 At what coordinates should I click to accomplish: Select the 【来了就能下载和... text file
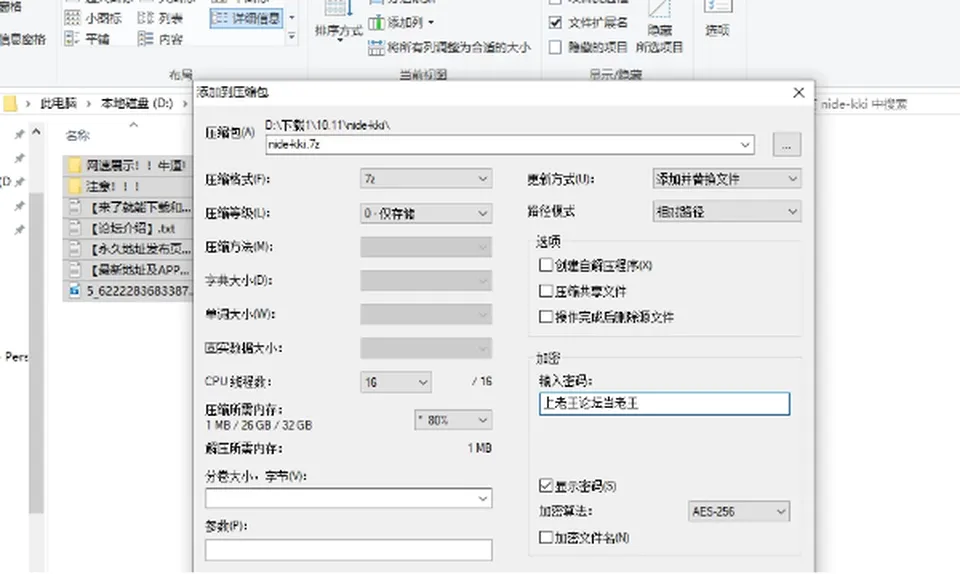[x=128, y=207]
